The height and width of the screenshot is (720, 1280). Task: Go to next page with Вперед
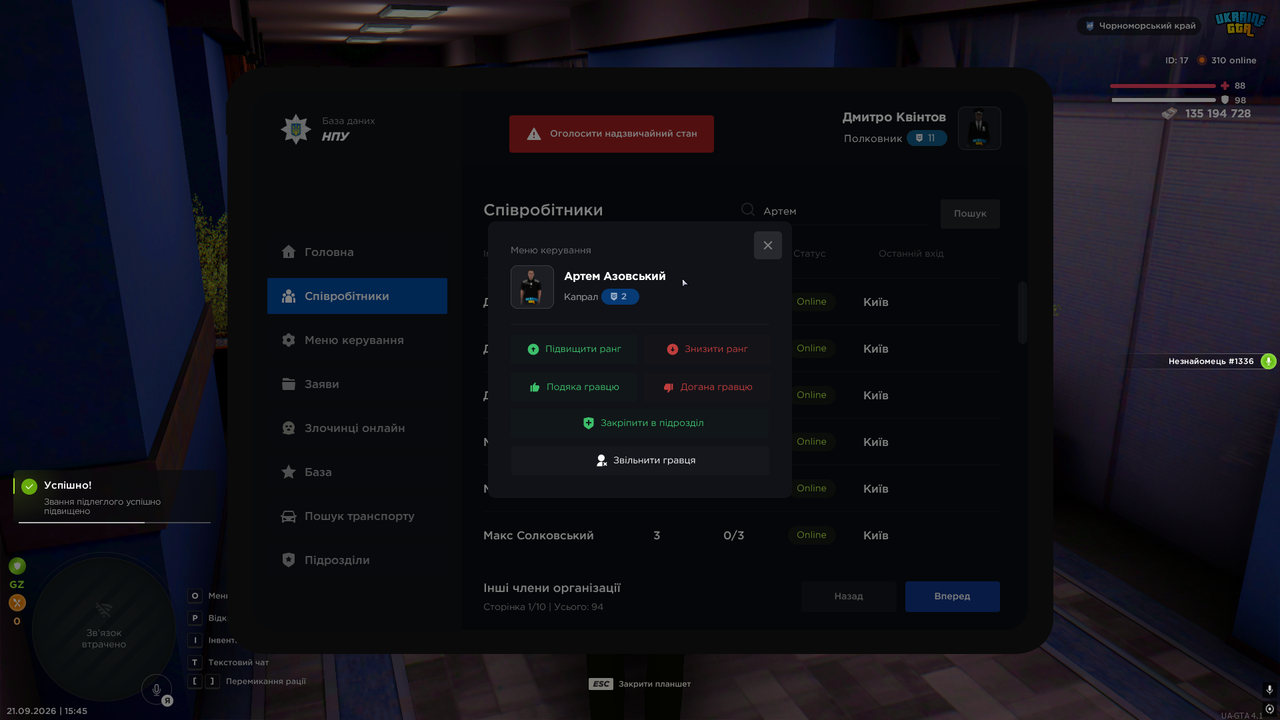pos(952,596)
